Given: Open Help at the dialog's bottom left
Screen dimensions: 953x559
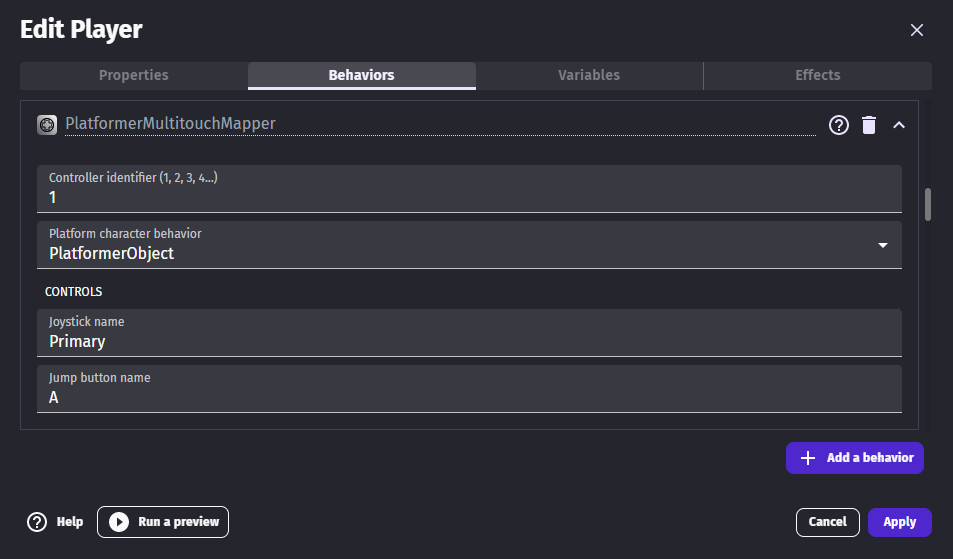Looking at the screenshot, I should (55, 522).
